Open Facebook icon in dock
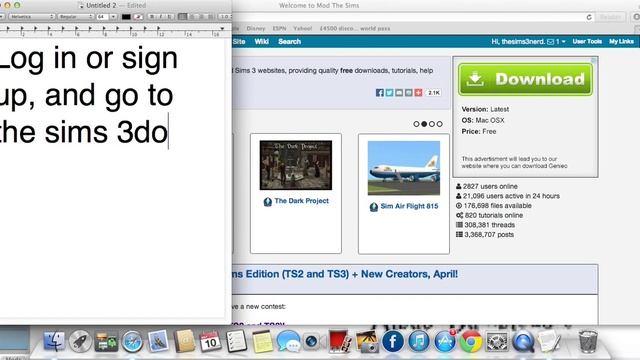Viewport: 640px width, 360px height. tap(393, 341)
